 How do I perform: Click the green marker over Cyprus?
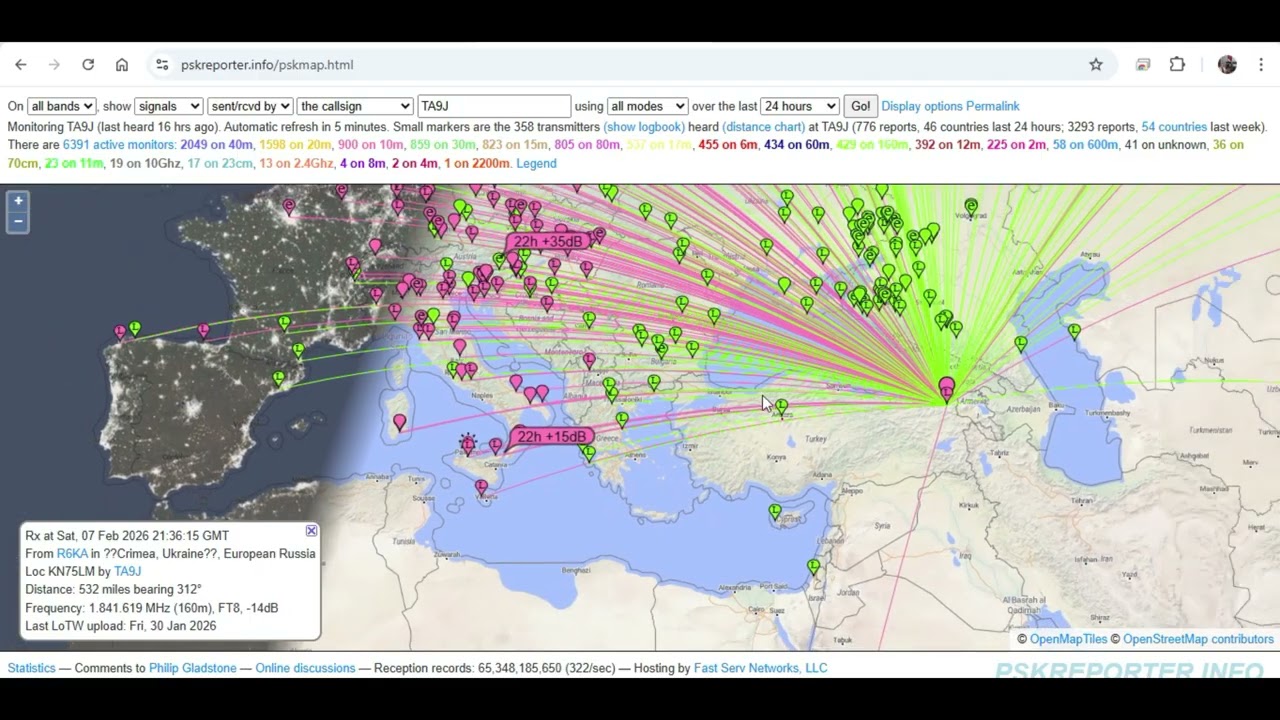click(x=775, y=513)
